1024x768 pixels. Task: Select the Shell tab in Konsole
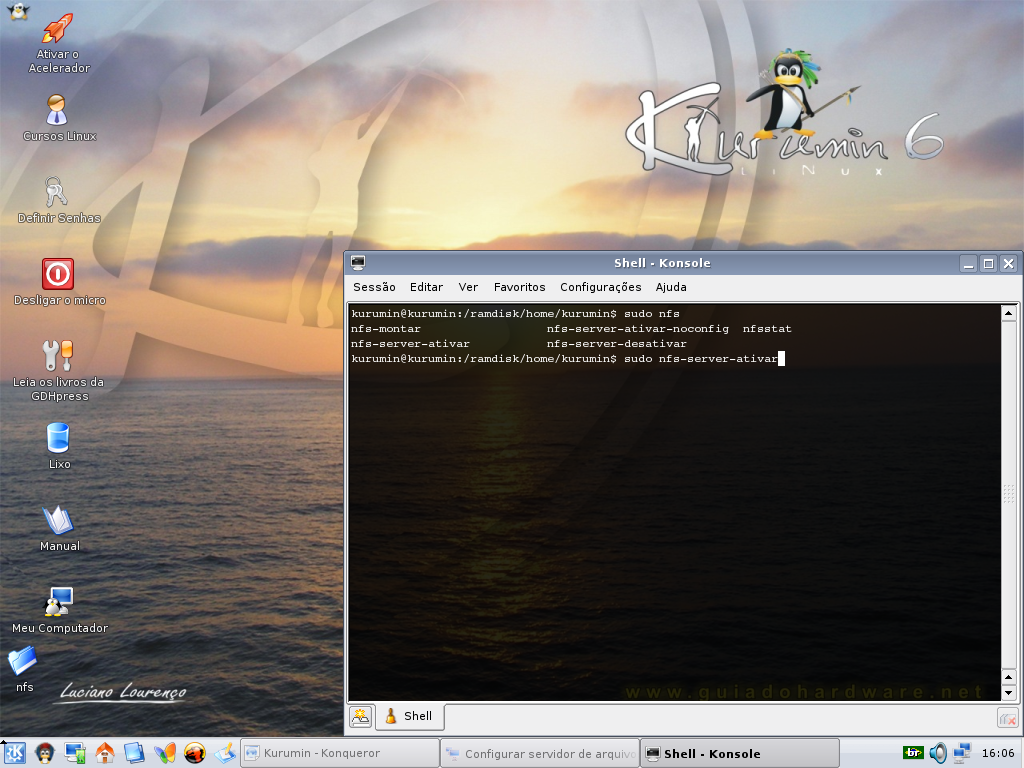click(x=409, y=716)
